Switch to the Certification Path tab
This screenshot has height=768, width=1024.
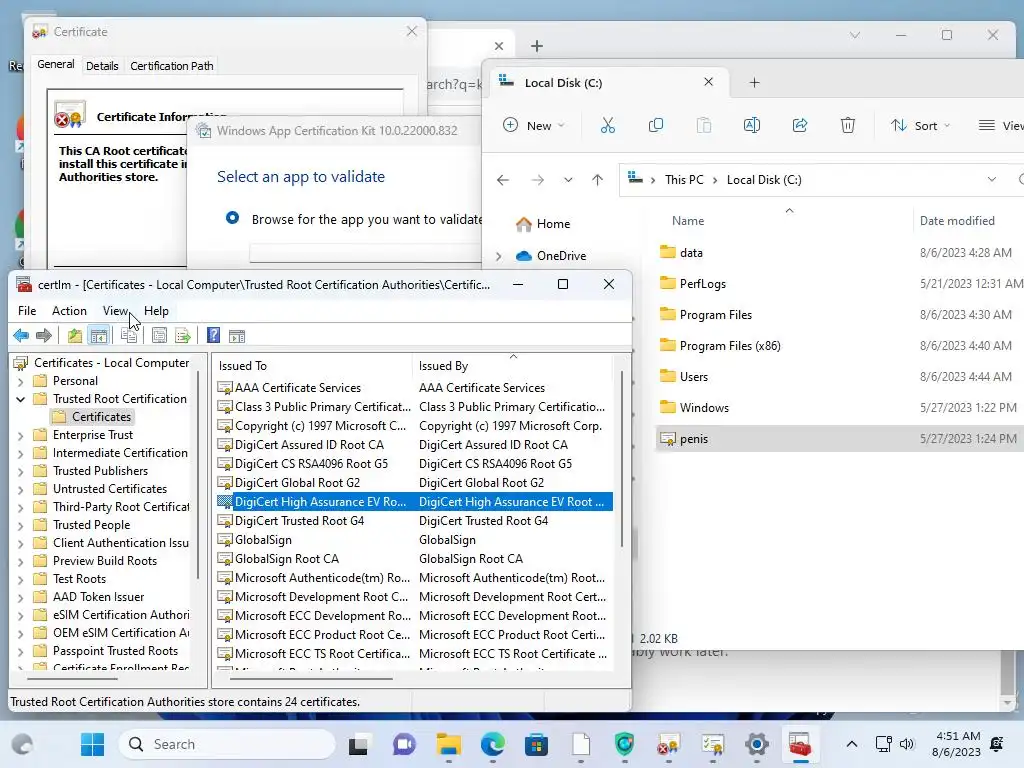click(172, 66)
